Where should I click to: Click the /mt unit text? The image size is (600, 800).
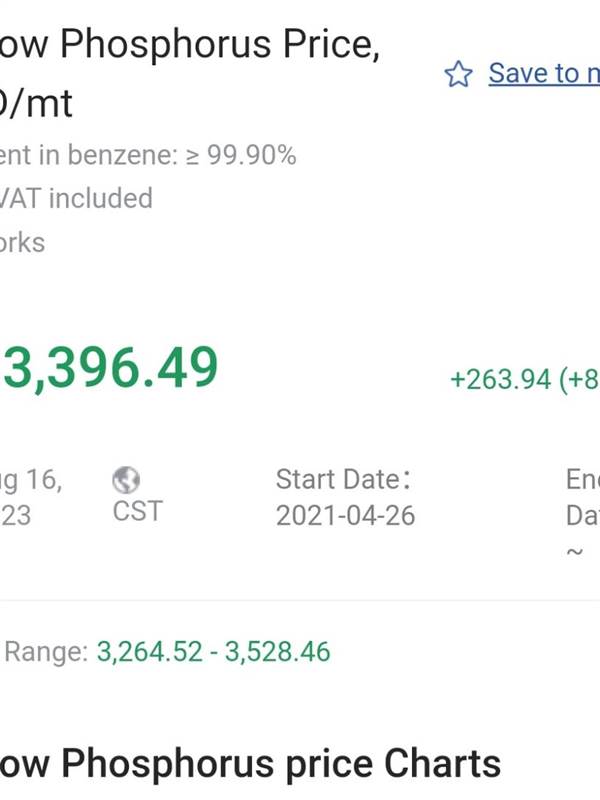click(36, 104)
